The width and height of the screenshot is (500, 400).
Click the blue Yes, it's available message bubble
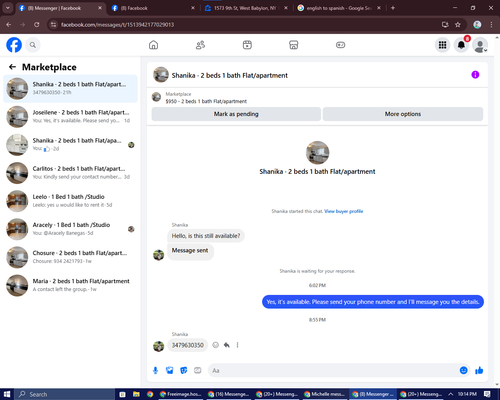click(x=373, y=302)
